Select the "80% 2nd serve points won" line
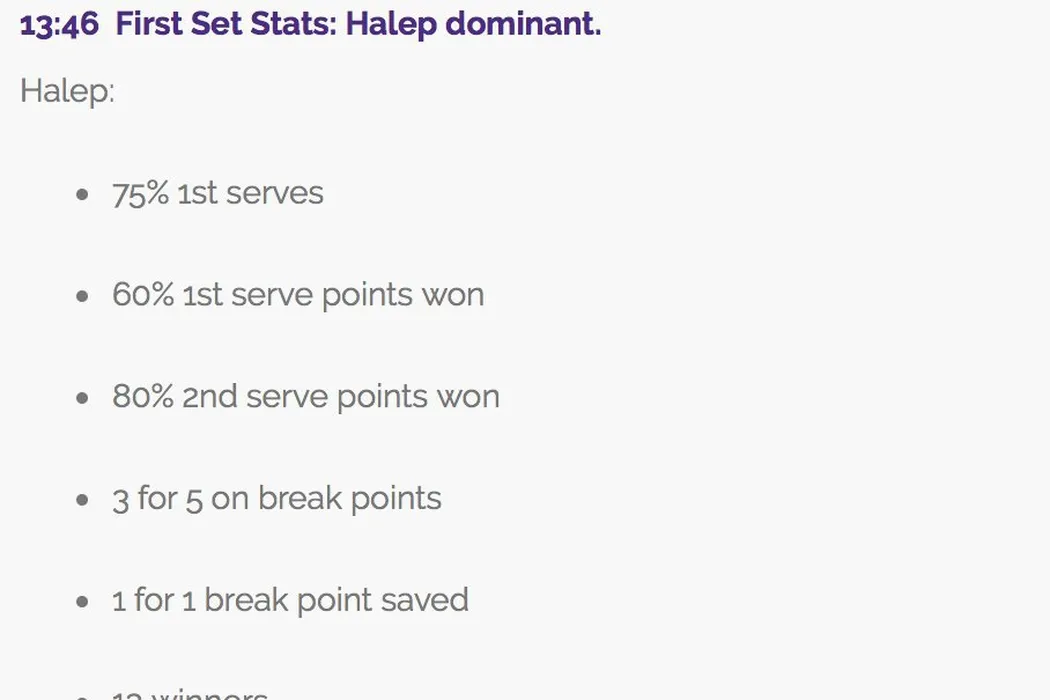 [x=306, y=397]
